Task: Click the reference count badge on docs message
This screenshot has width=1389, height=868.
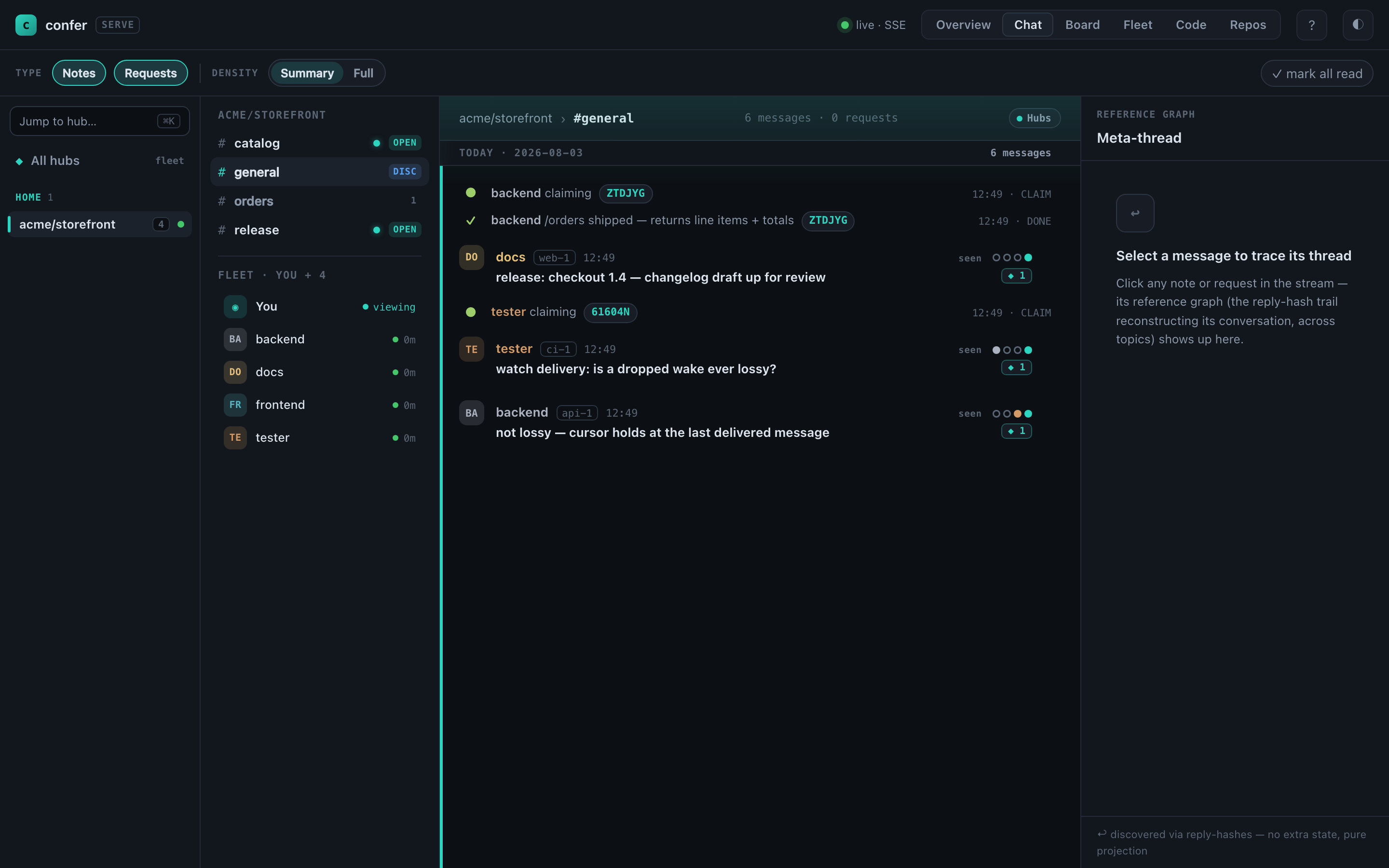Action: tap(1017, 276)
